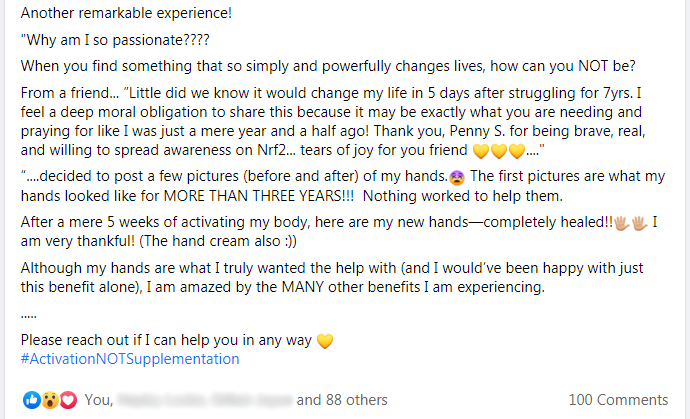Image resolution: width=690 pixels, height=419 pixels.
Task: Click the yellow heart after "any way"
Action: click(325, 341)
